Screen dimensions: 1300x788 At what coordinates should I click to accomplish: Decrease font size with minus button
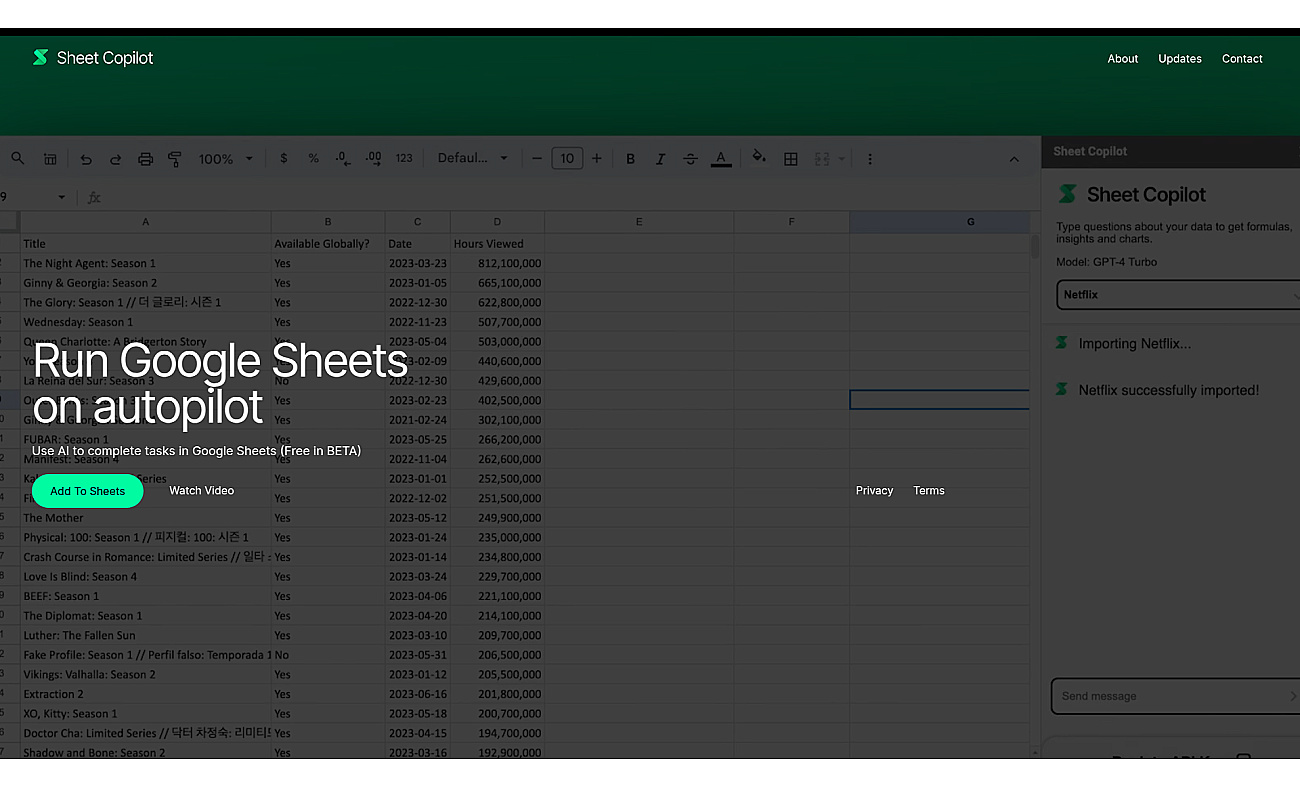click(x=537, y=158)
